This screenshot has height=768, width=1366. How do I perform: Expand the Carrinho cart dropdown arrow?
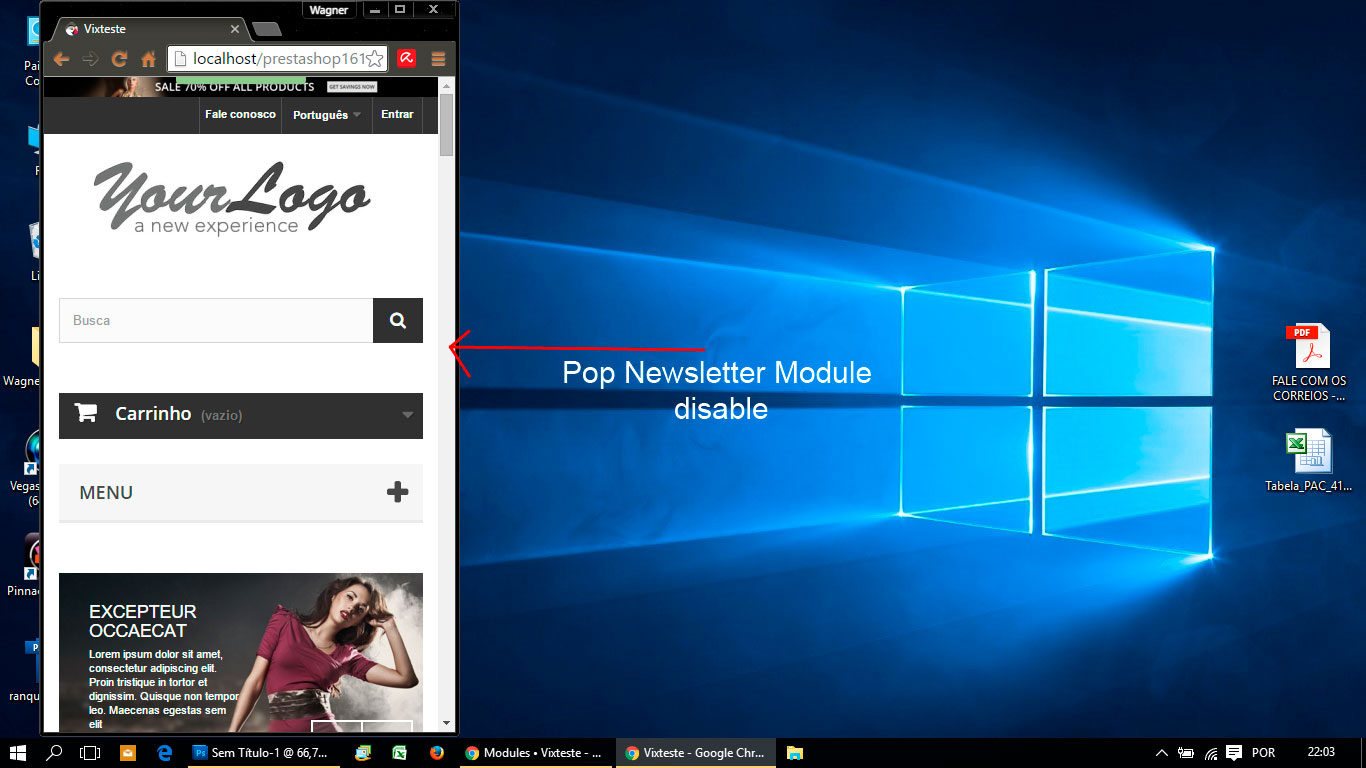coord(407,415)
